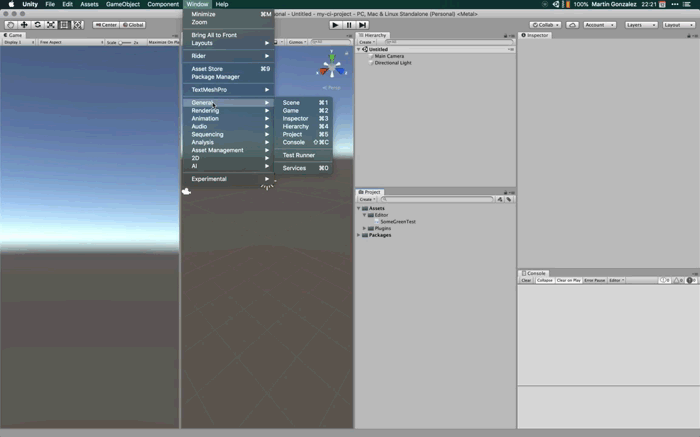Click the Pause button
Viewport: 700px width, 437px height.
349,25
